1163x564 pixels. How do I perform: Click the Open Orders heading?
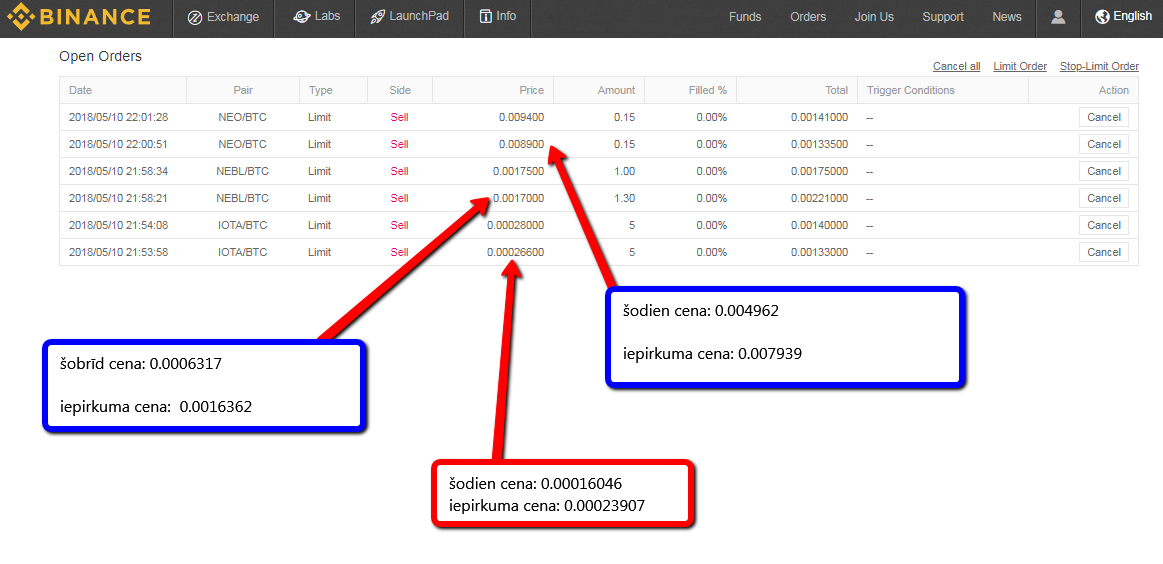pos(100,56)
